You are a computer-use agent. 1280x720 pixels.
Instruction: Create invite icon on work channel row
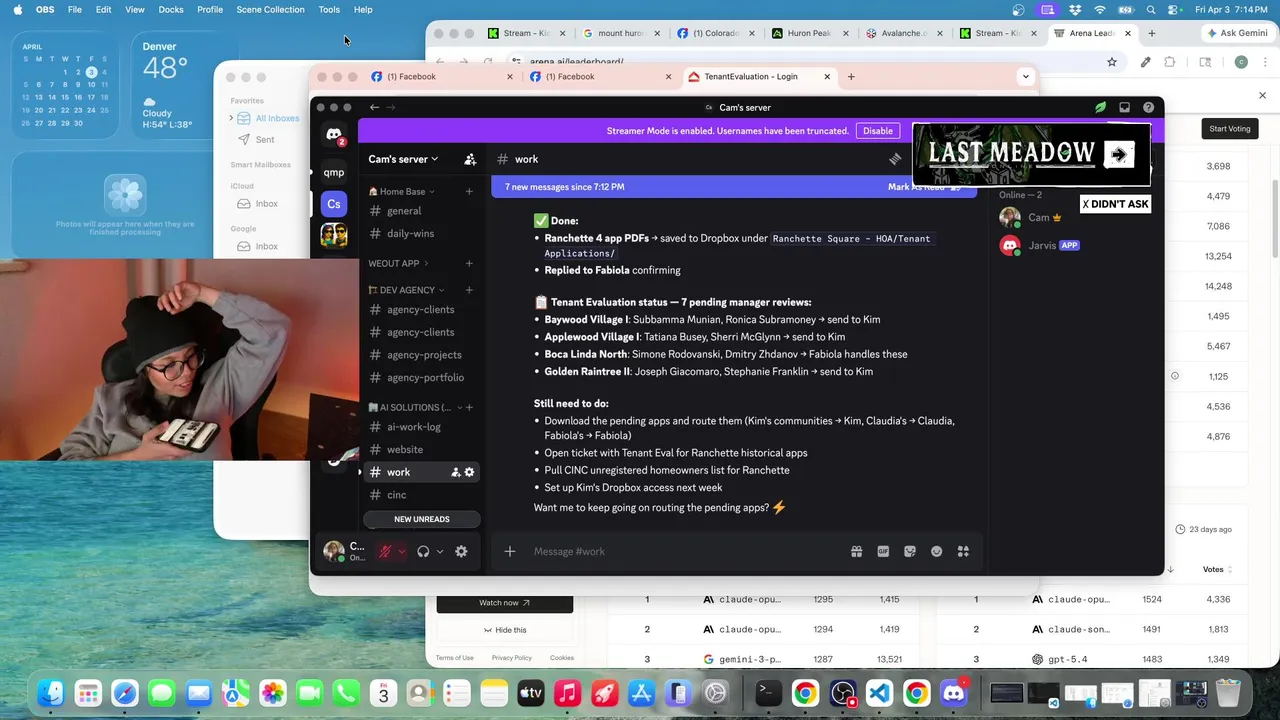point(455,472)
